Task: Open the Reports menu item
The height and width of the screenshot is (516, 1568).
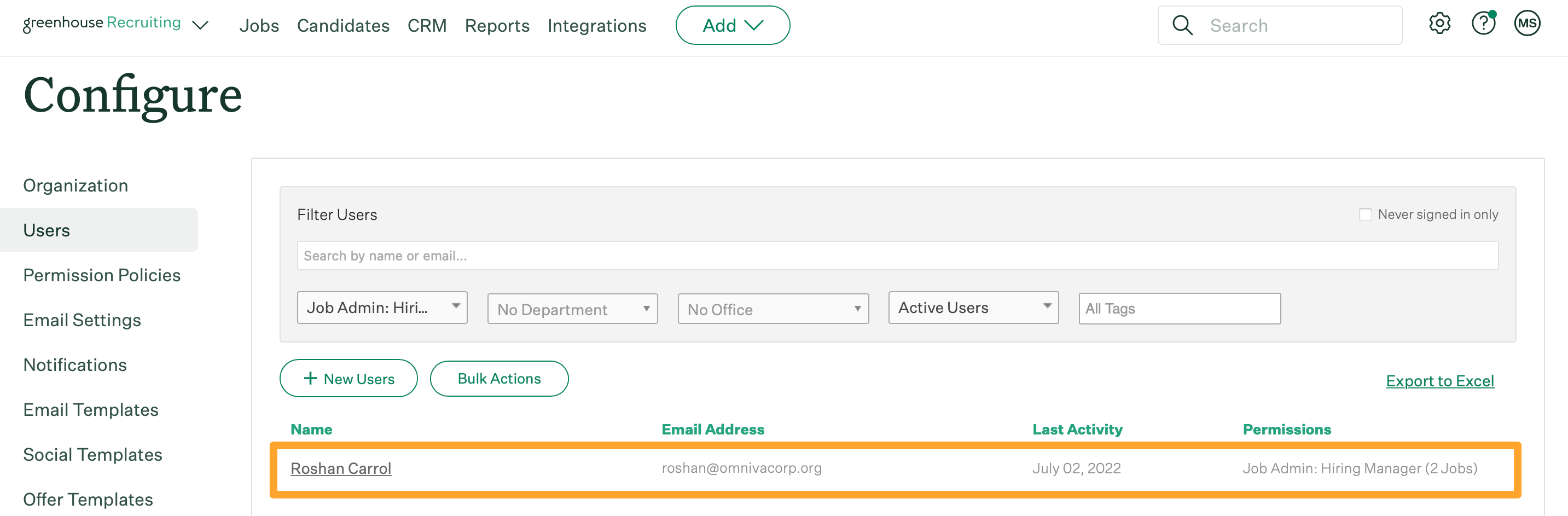Action: (x=497, y=26)
